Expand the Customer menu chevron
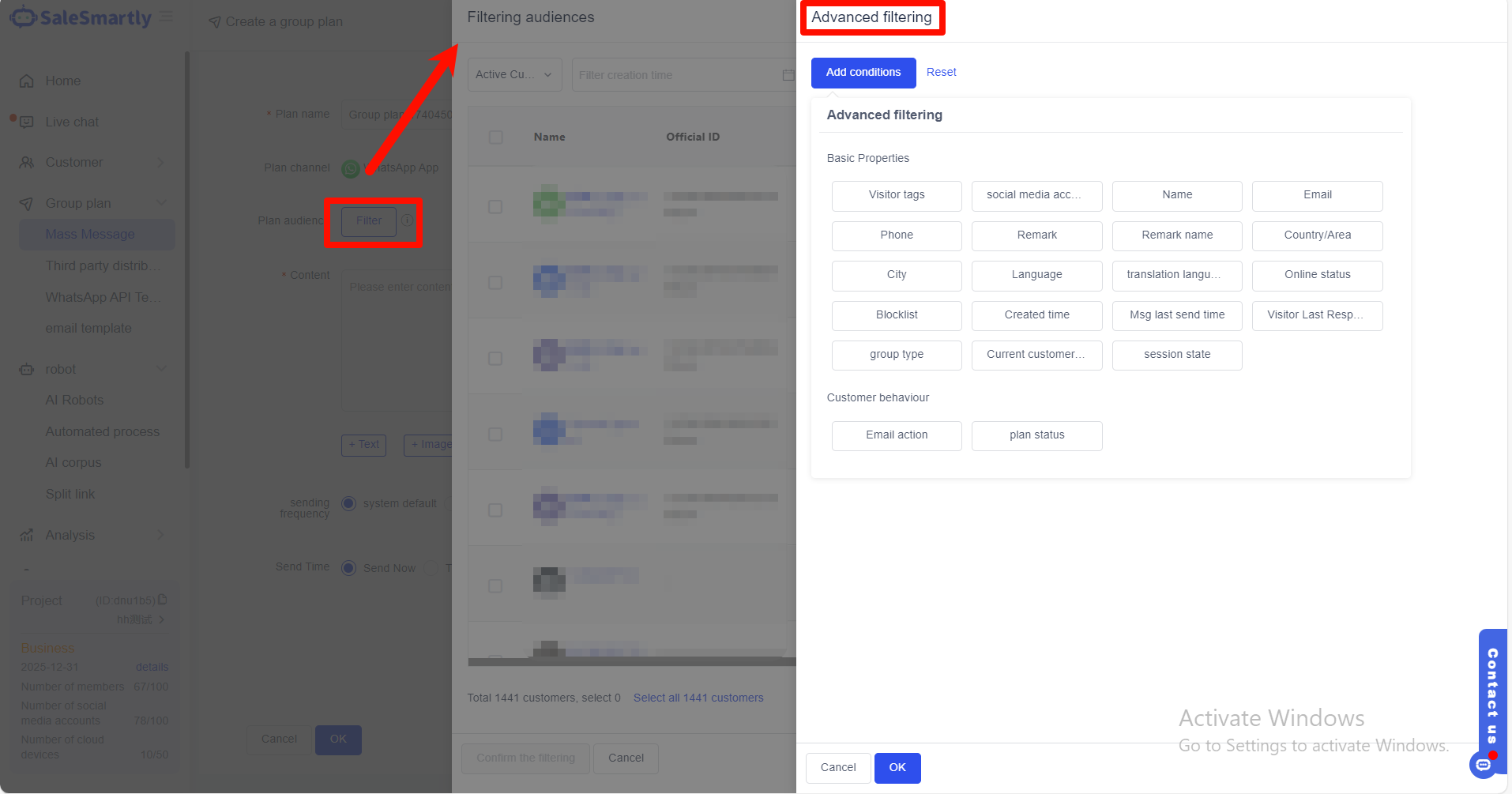This screenshot has width=1512, height=794. [x=161, y=163]
